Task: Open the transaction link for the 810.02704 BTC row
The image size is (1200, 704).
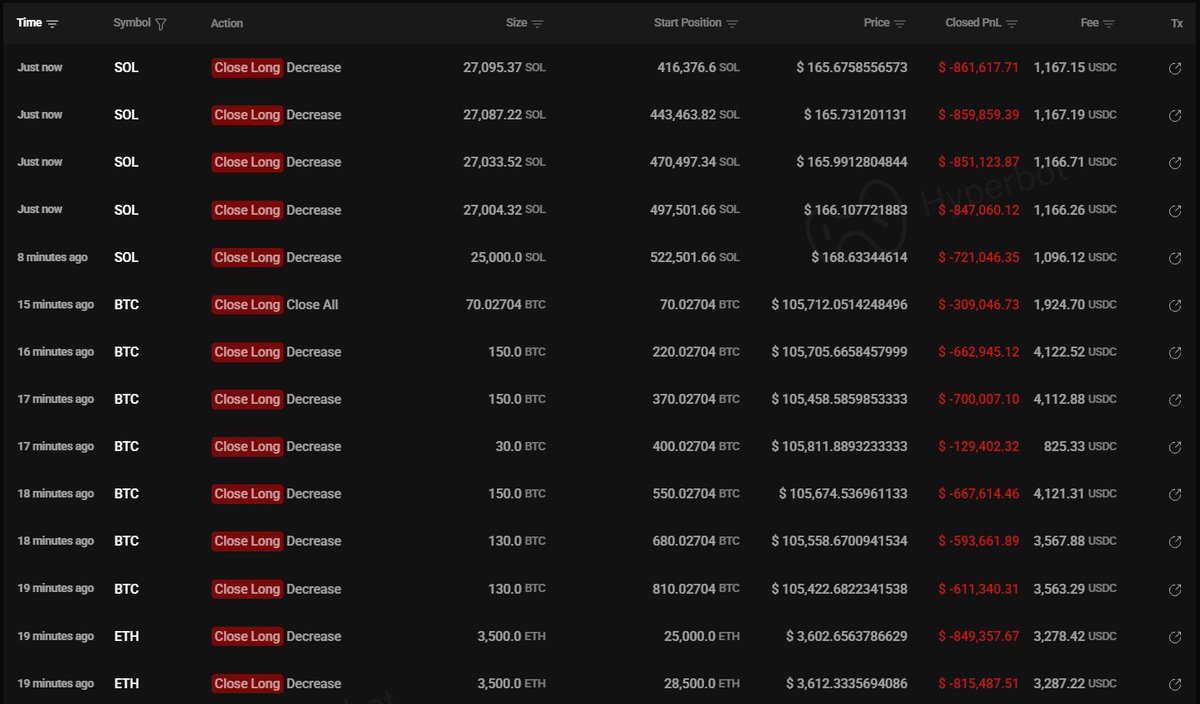Action: coord(1175,589)
